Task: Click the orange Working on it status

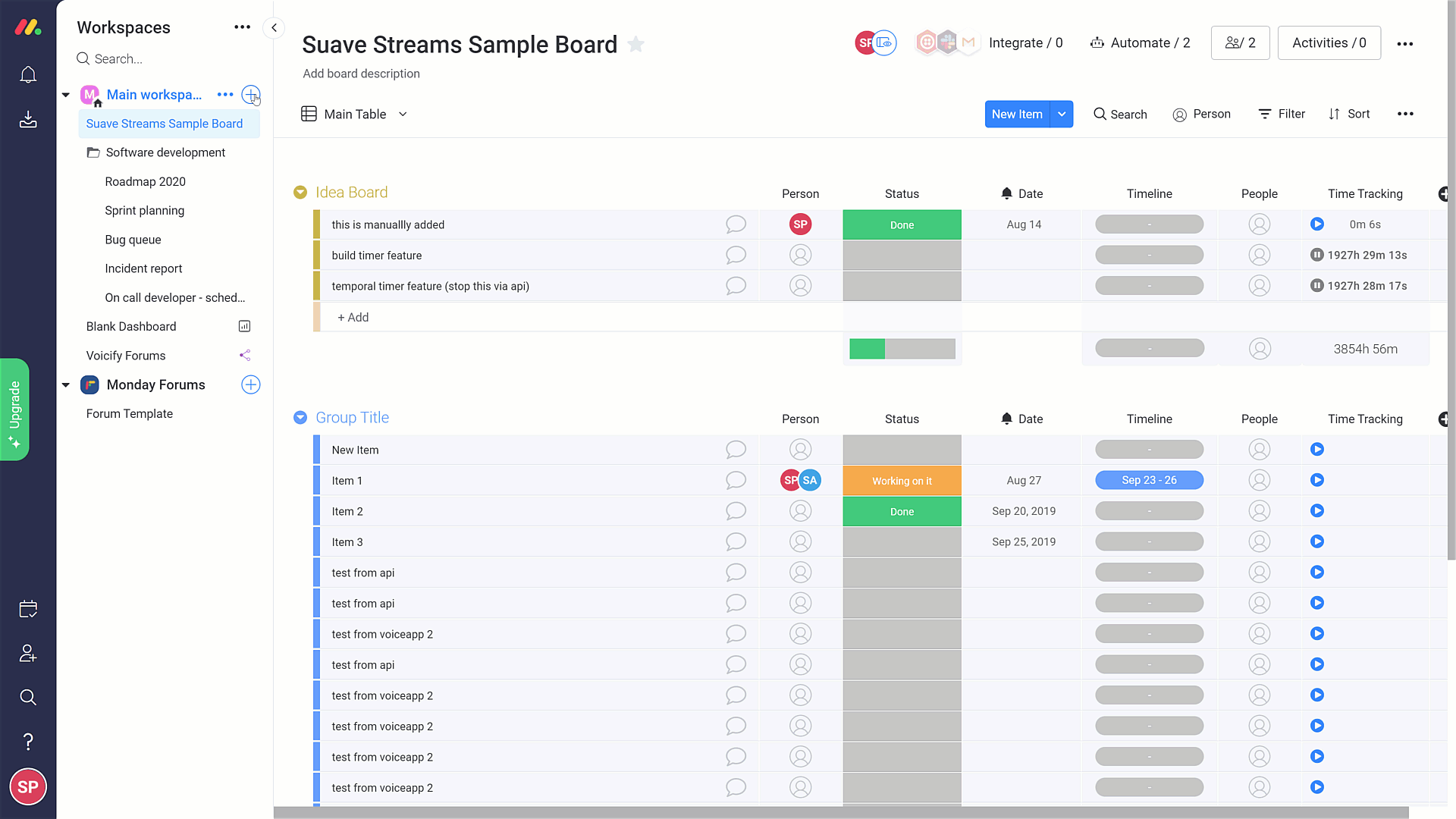Action: [x=902, y=481]
